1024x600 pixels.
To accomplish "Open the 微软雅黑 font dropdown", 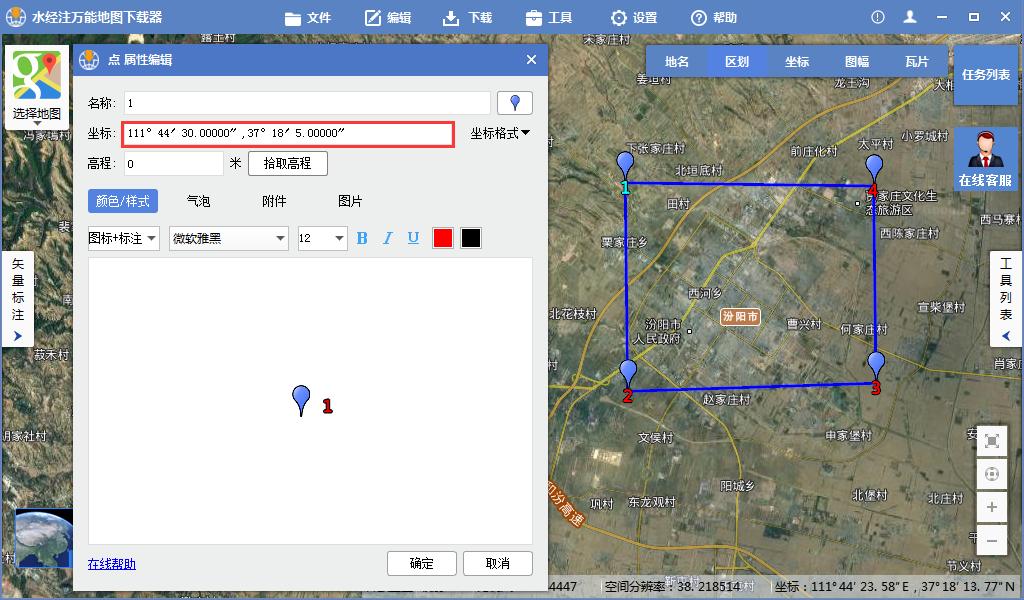I will 228,237.
